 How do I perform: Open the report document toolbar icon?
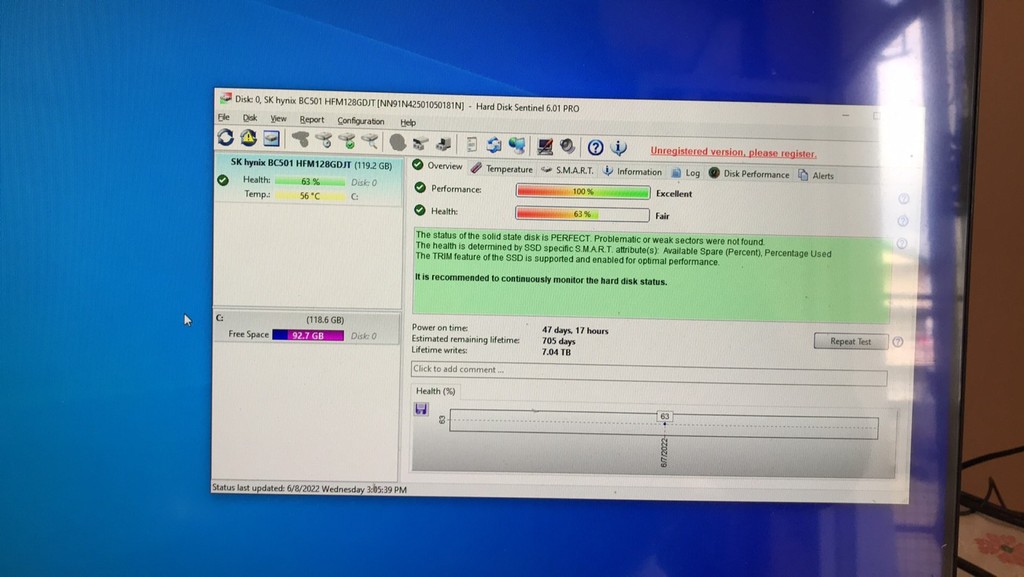point(472,144)
